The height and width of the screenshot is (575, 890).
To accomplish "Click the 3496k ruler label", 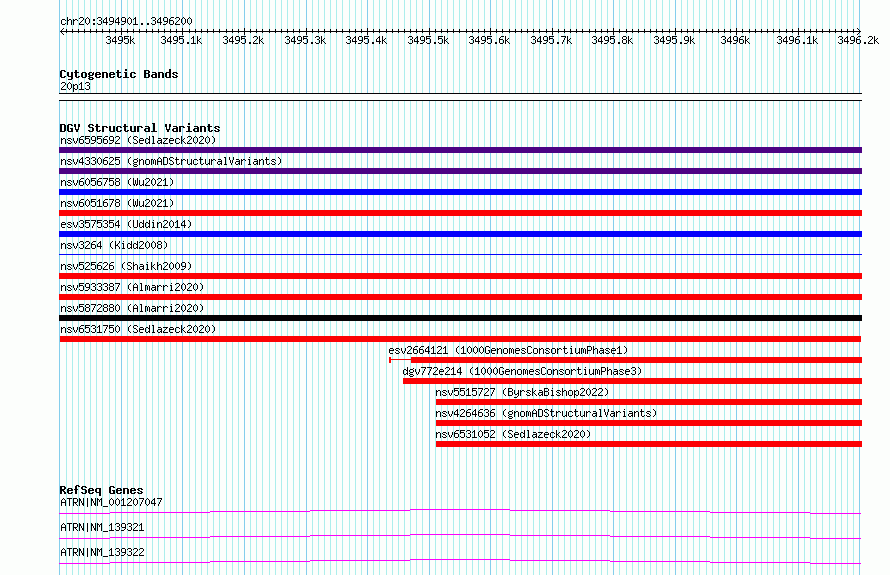I will pos(735,40).
